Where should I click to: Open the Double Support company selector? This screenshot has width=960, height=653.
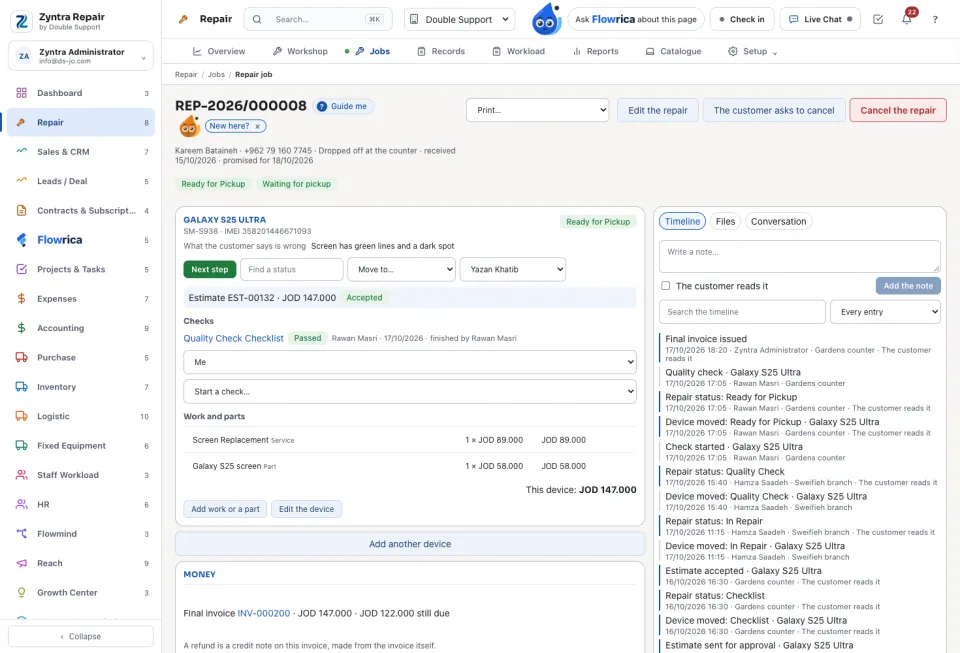459,20
